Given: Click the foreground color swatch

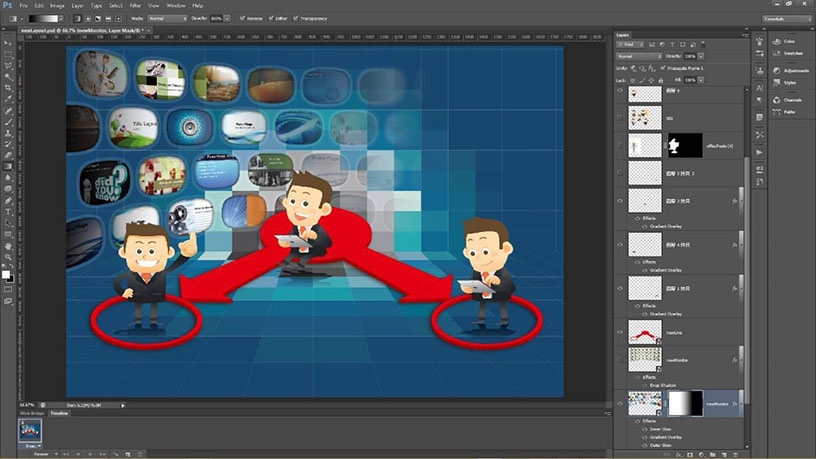Looking at the screenshot, I should tap(5, 272).
